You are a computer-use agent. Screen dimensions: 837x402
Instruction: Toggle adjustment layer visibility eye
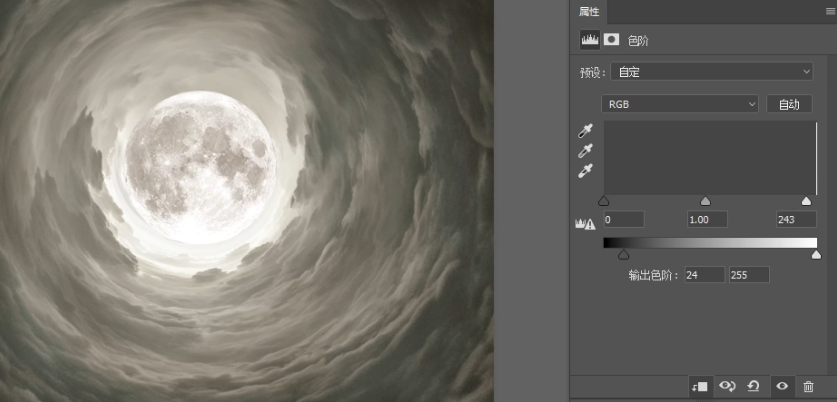point(782,386)
